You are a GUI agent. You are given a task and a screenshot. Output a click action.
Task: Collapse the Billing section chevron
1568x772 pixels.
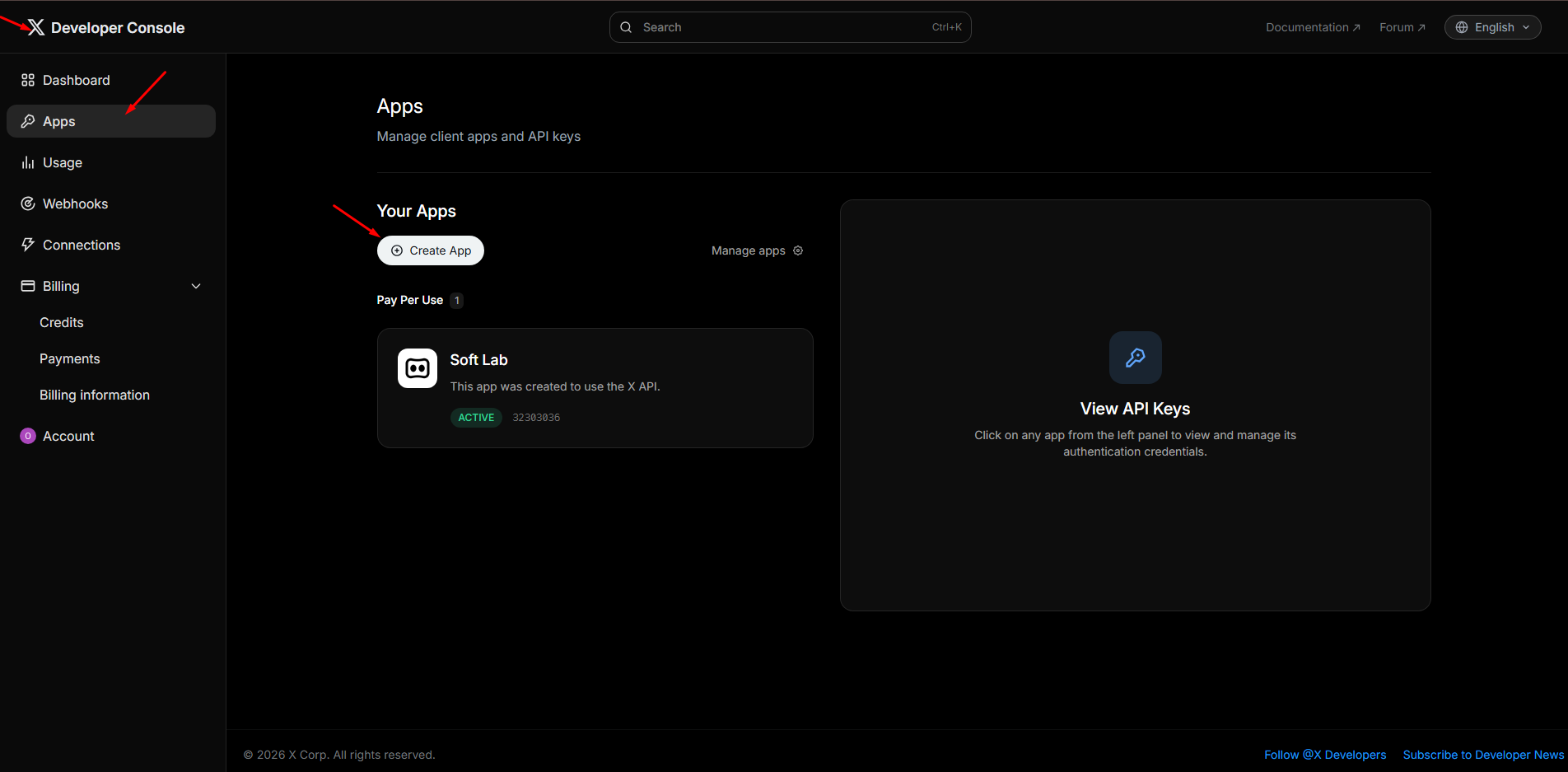[196, 286]
